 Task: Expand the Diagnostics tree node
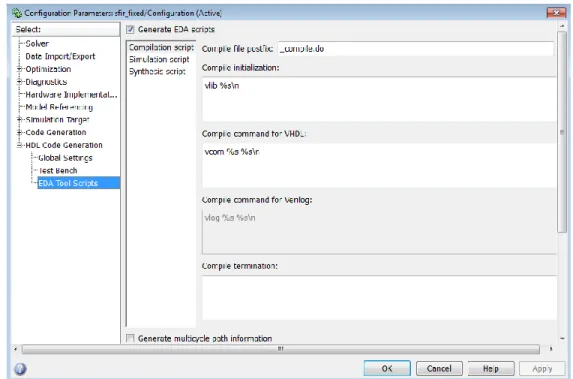19,82
